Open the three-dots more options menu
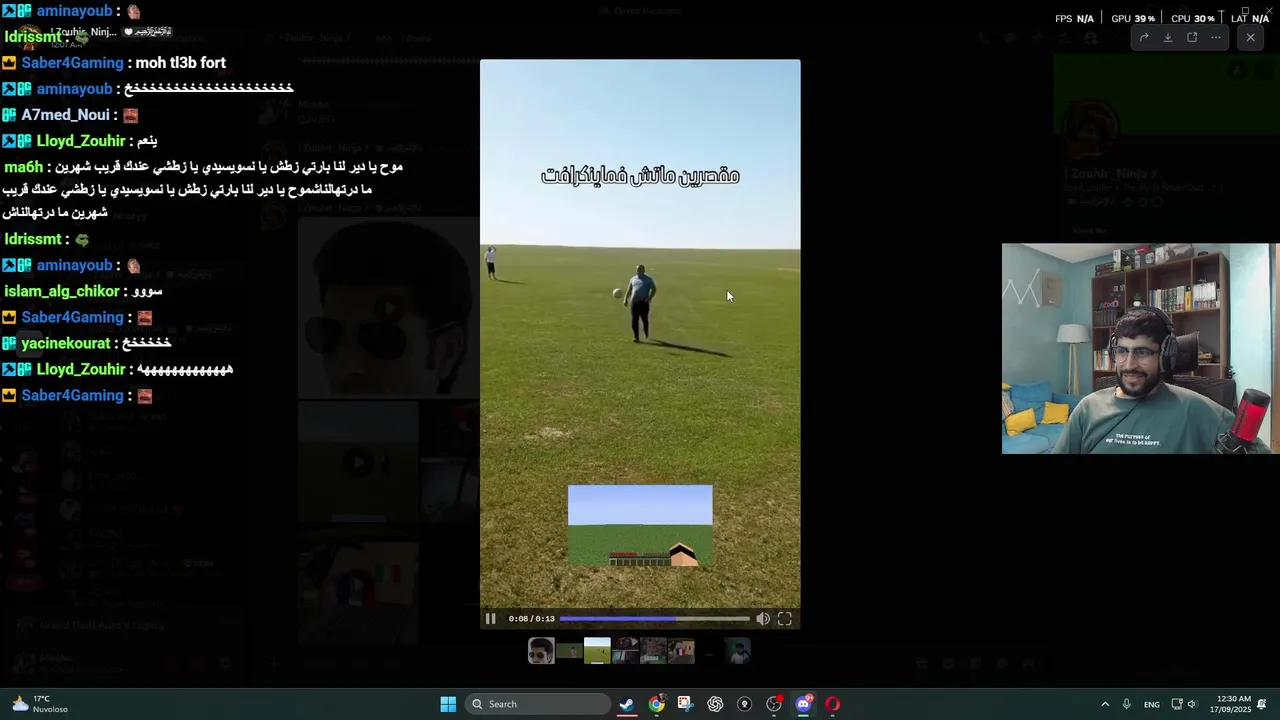 [x=1216, y=37]
